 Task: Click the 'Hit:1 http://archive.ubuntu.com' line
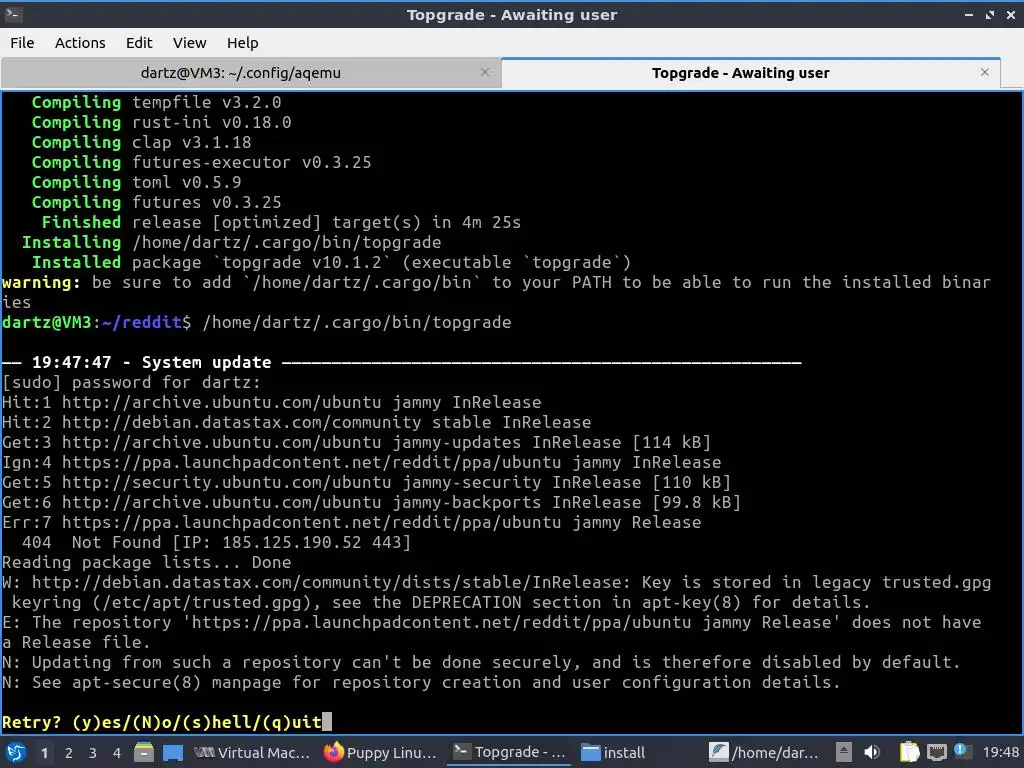271,402
